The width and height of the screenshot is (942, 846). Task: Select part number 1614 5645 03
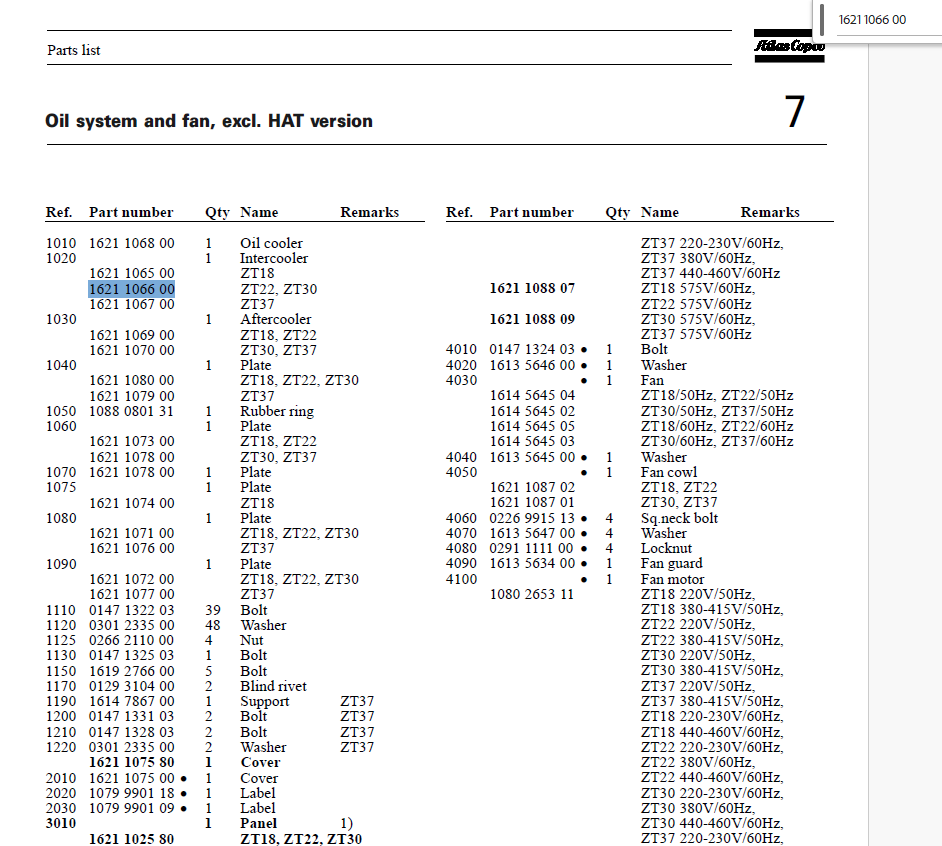(532, 442)
